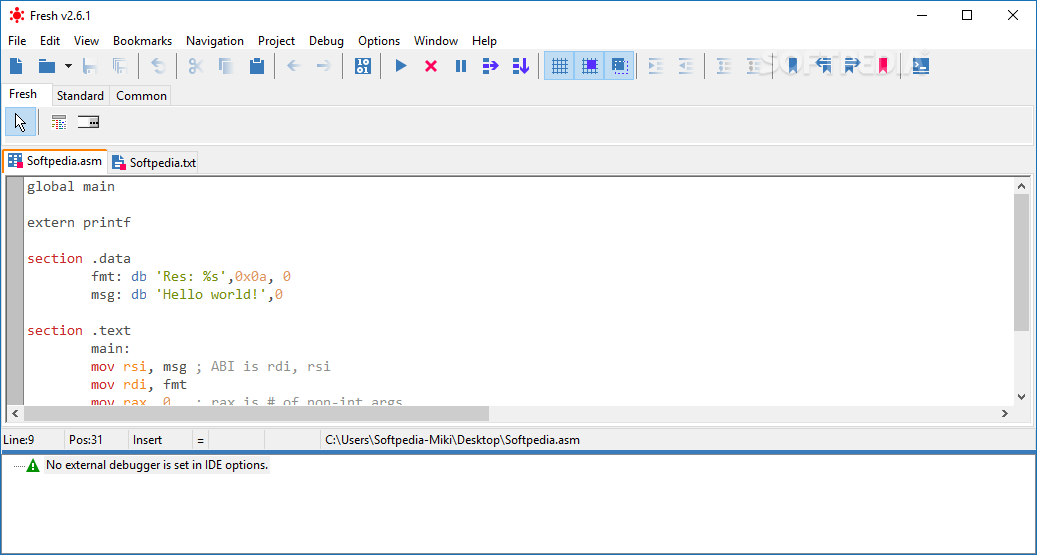Switch to Common palette tab
This screenshot has width=1037, height=555.
[x=142, y=95]
